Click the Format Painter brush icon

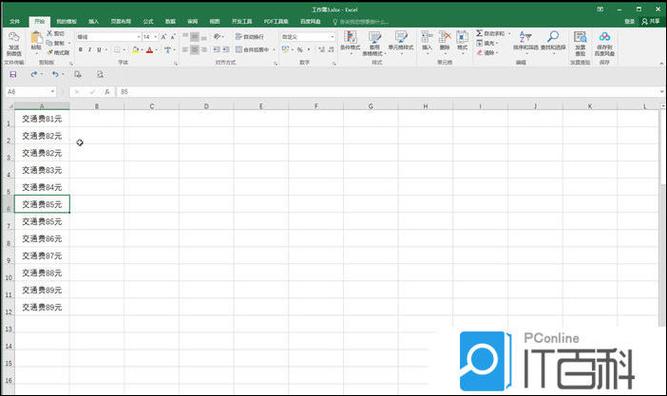(50, 52)
